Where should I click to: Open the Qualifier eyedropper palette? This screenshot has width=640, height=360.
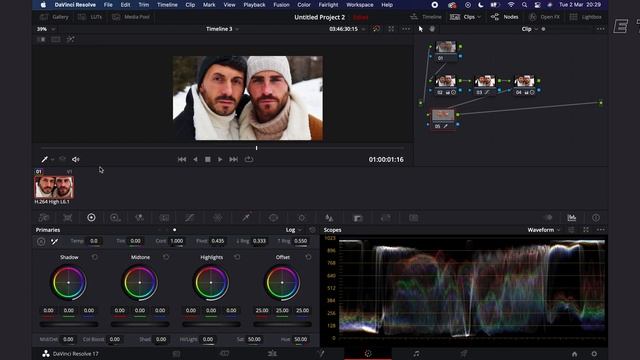click(x=246, y=218)
